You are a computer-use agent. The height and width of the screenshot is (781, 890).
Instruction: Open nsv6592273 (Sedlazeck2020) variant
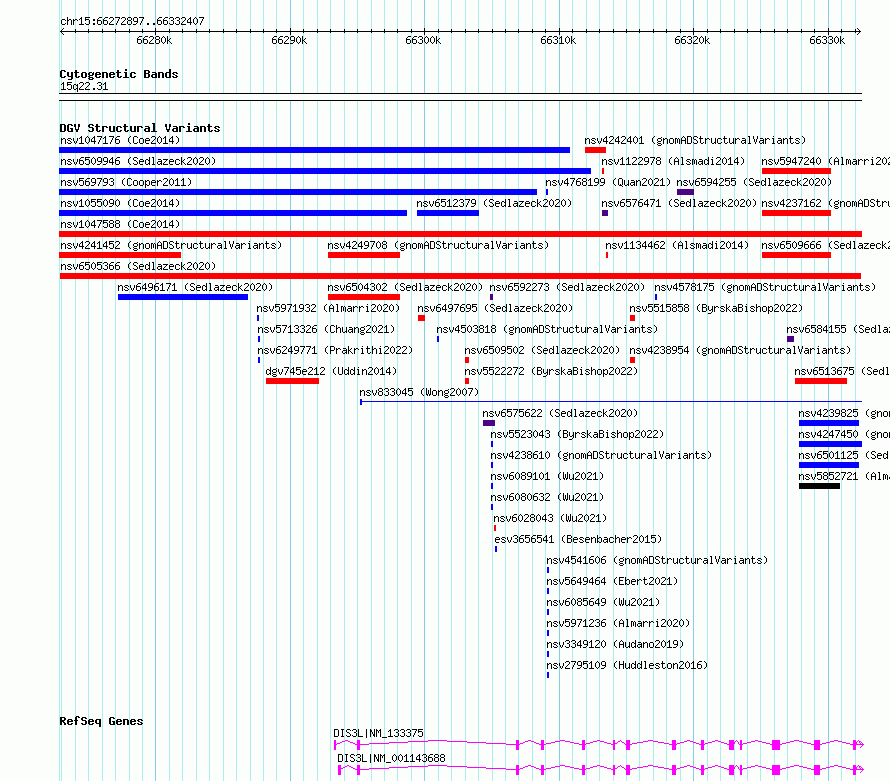coord(567,287)
